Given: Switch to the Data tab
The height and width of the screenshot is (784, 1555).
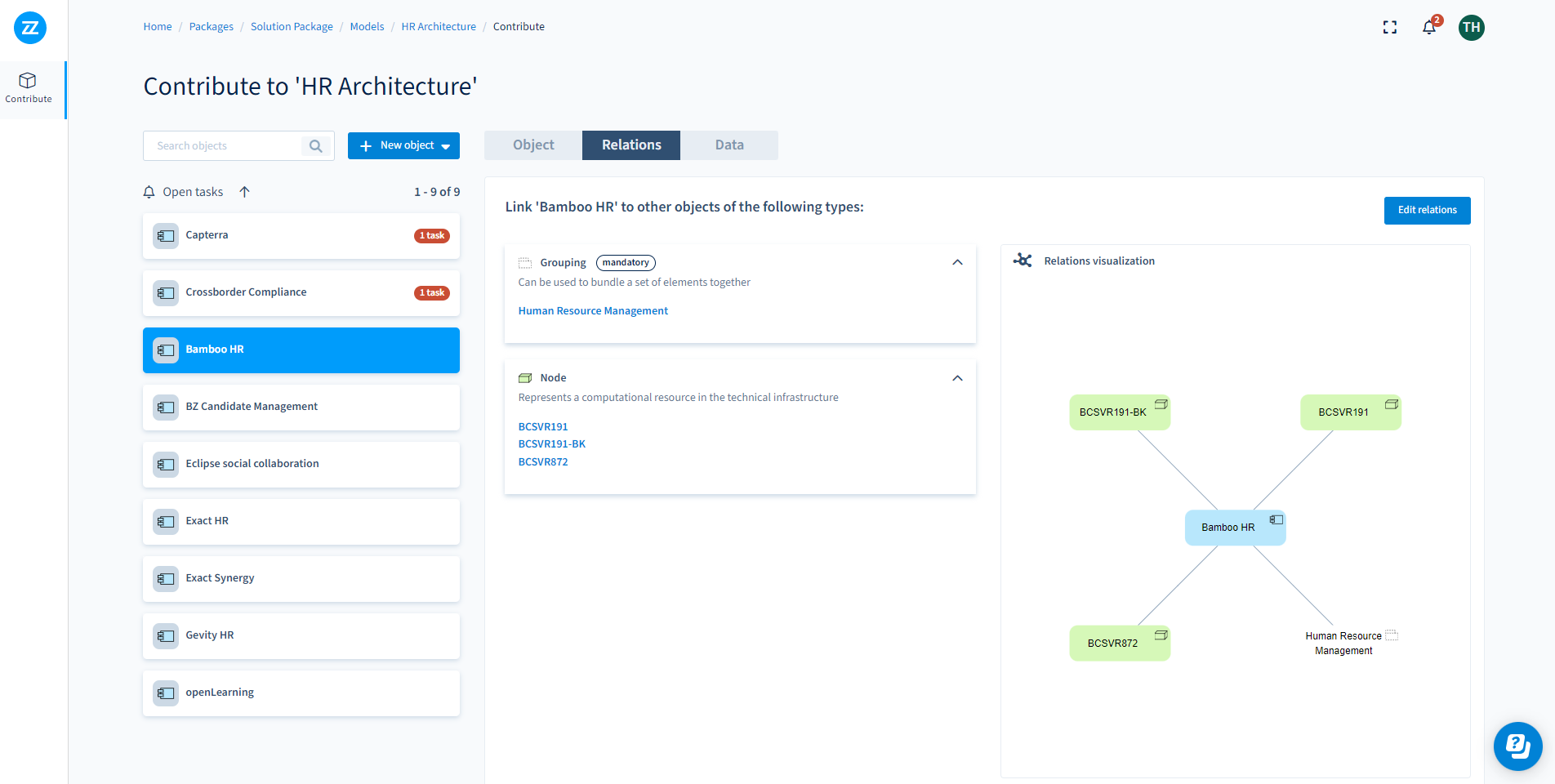Looking at the screenshot, I should point(729,145).
